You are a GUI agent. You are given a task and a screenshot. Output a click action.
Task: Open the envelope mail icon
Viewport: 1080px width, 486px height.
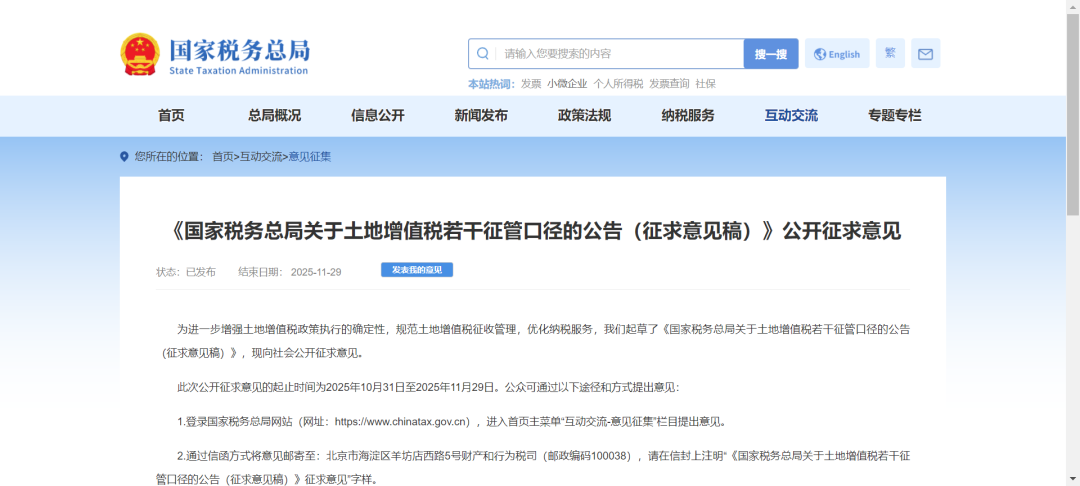pos(925,54)
